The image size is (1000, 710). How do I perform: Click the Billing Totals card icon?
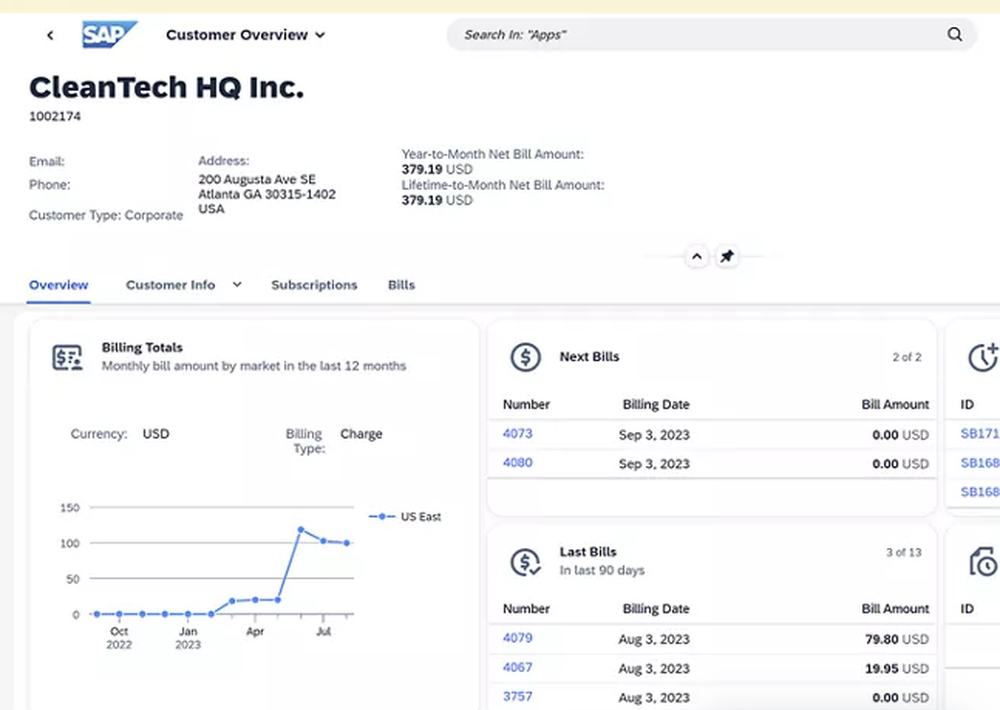(x=66, y=355)
